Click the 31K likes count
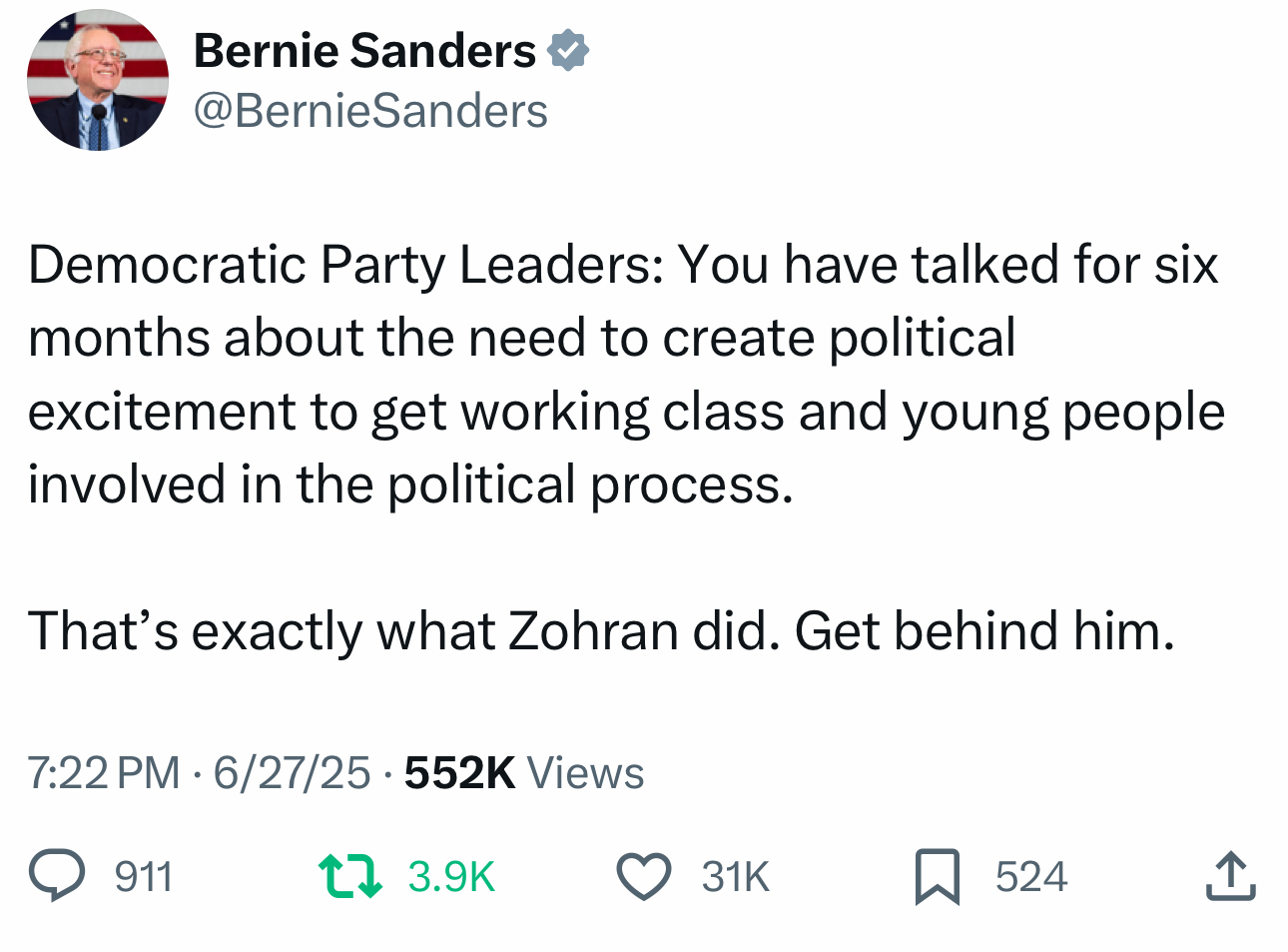This screenshot has width=1288, height=952. [736, 877]
